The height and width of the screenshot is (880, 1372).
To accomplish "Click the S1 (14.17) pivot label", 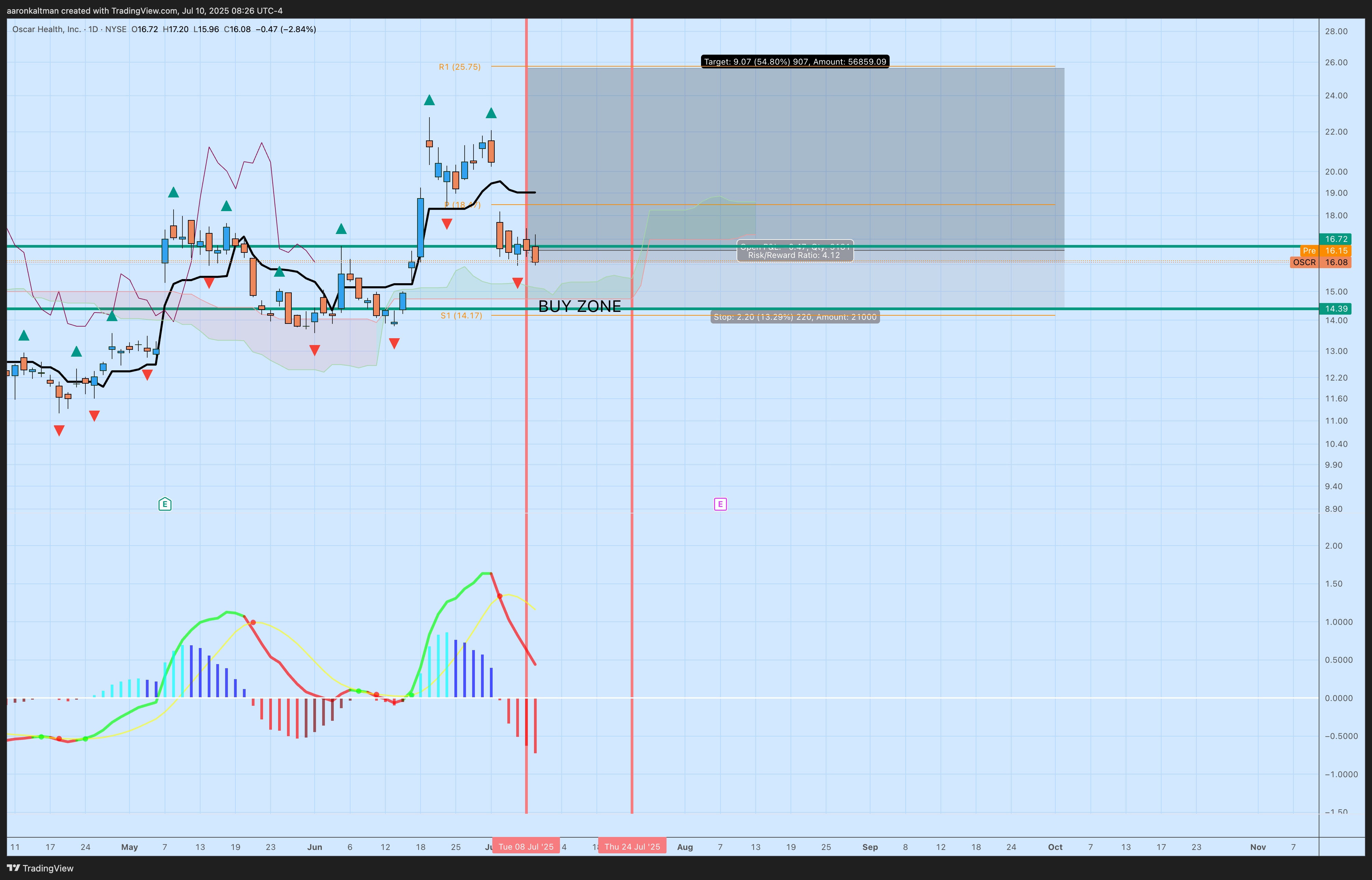I will (x=461, y=315).
